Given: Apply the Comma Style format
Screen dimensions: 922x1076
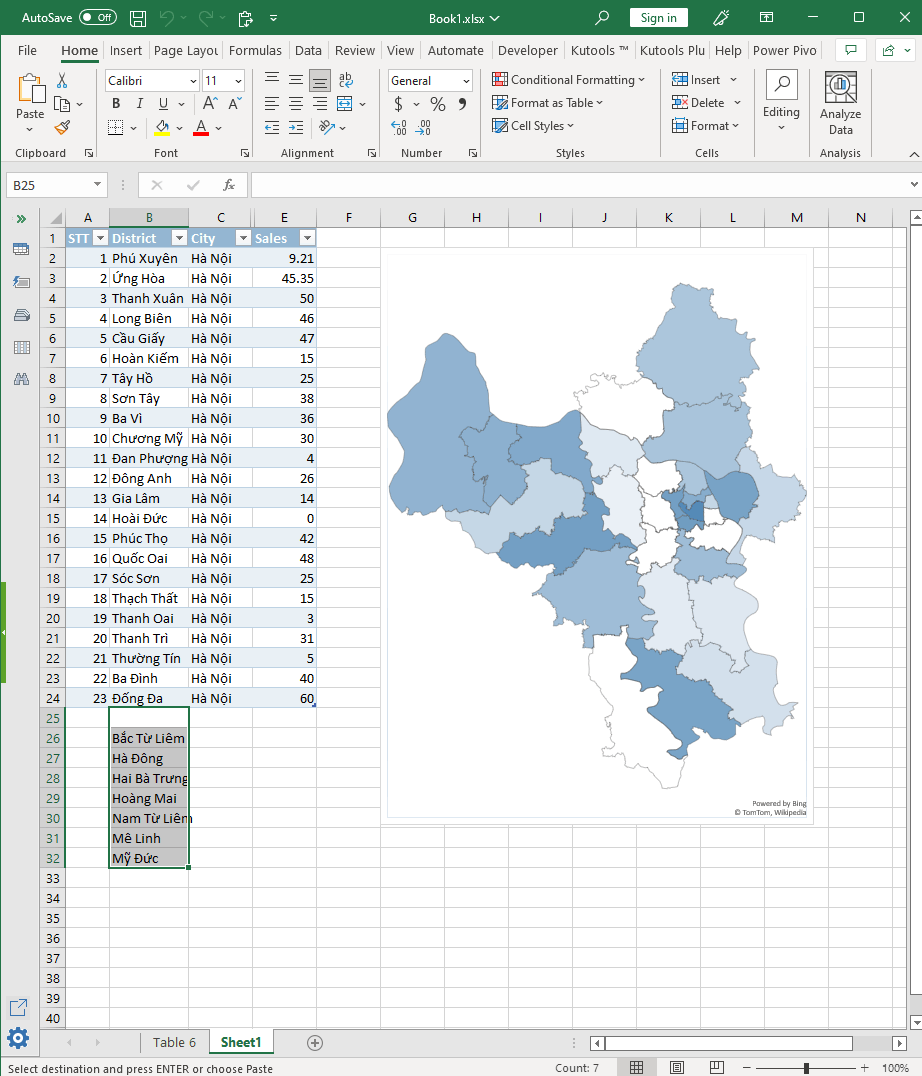Looking at the screenshot, I should 461,103.
